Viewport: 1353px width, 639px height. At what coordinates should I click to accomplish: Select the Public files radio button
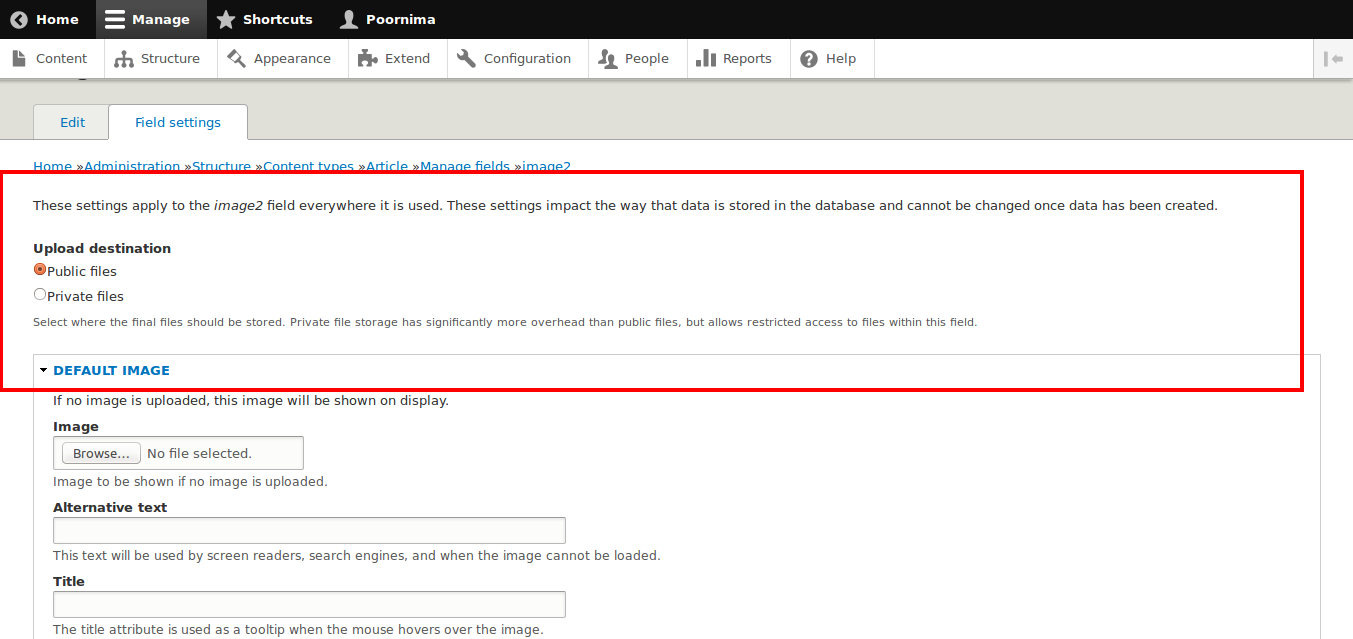click(40, 270)
